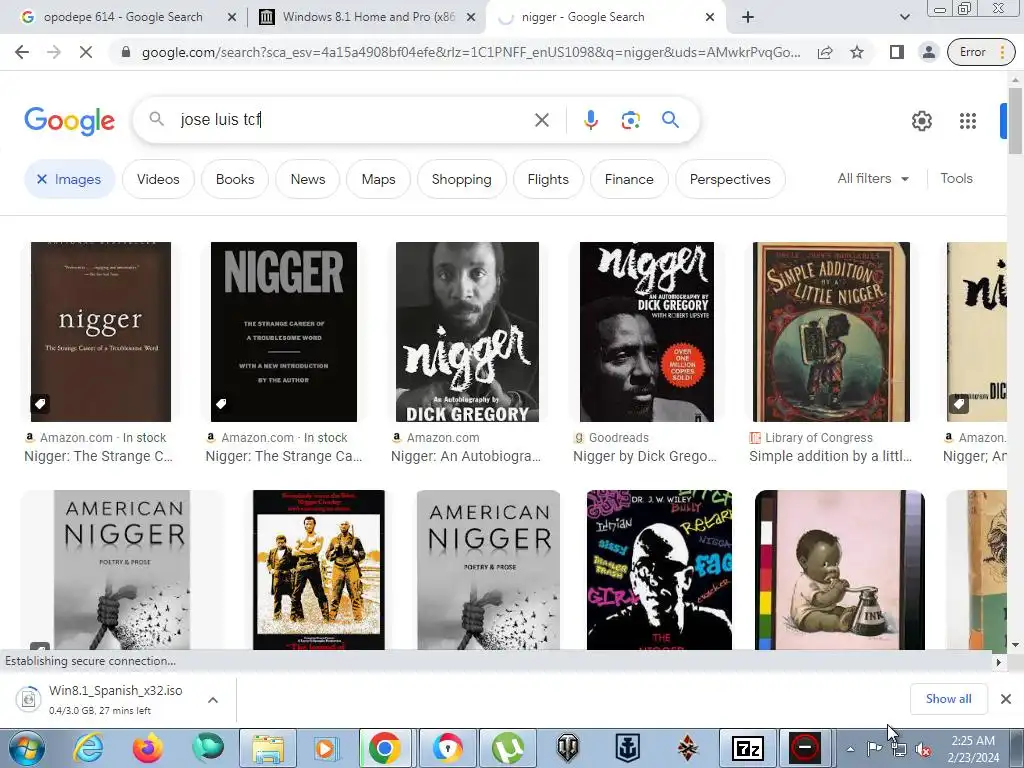Click the horizontal scroll right arrow

998,662
